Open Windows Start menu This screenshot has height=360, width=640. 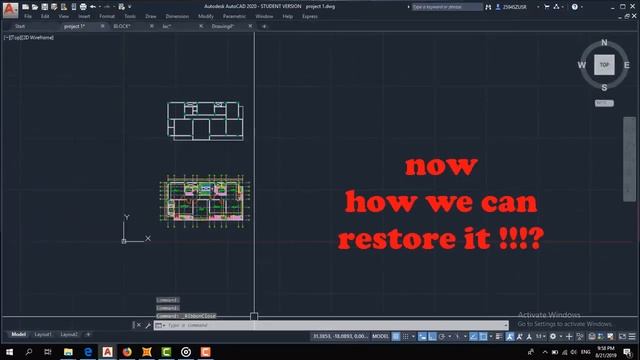[9, 351]
